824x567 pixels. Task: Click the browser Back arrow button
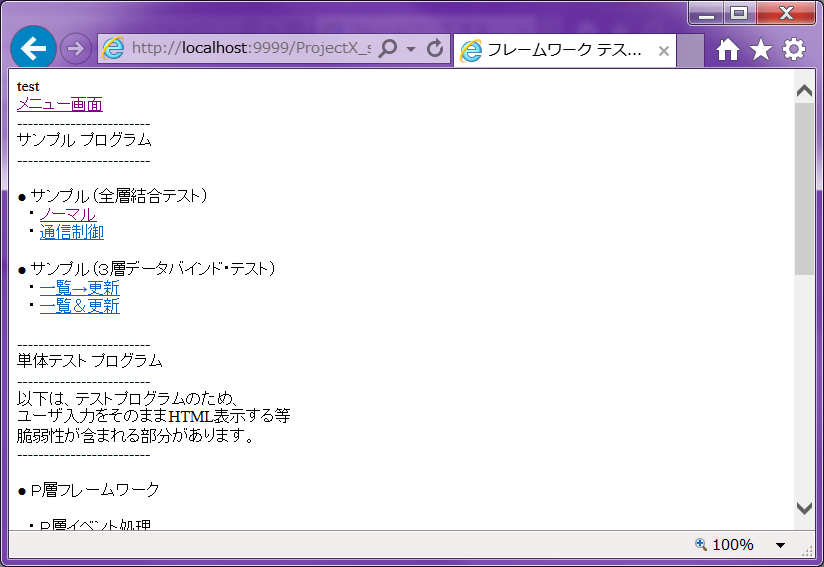click(x=33, y=48)
